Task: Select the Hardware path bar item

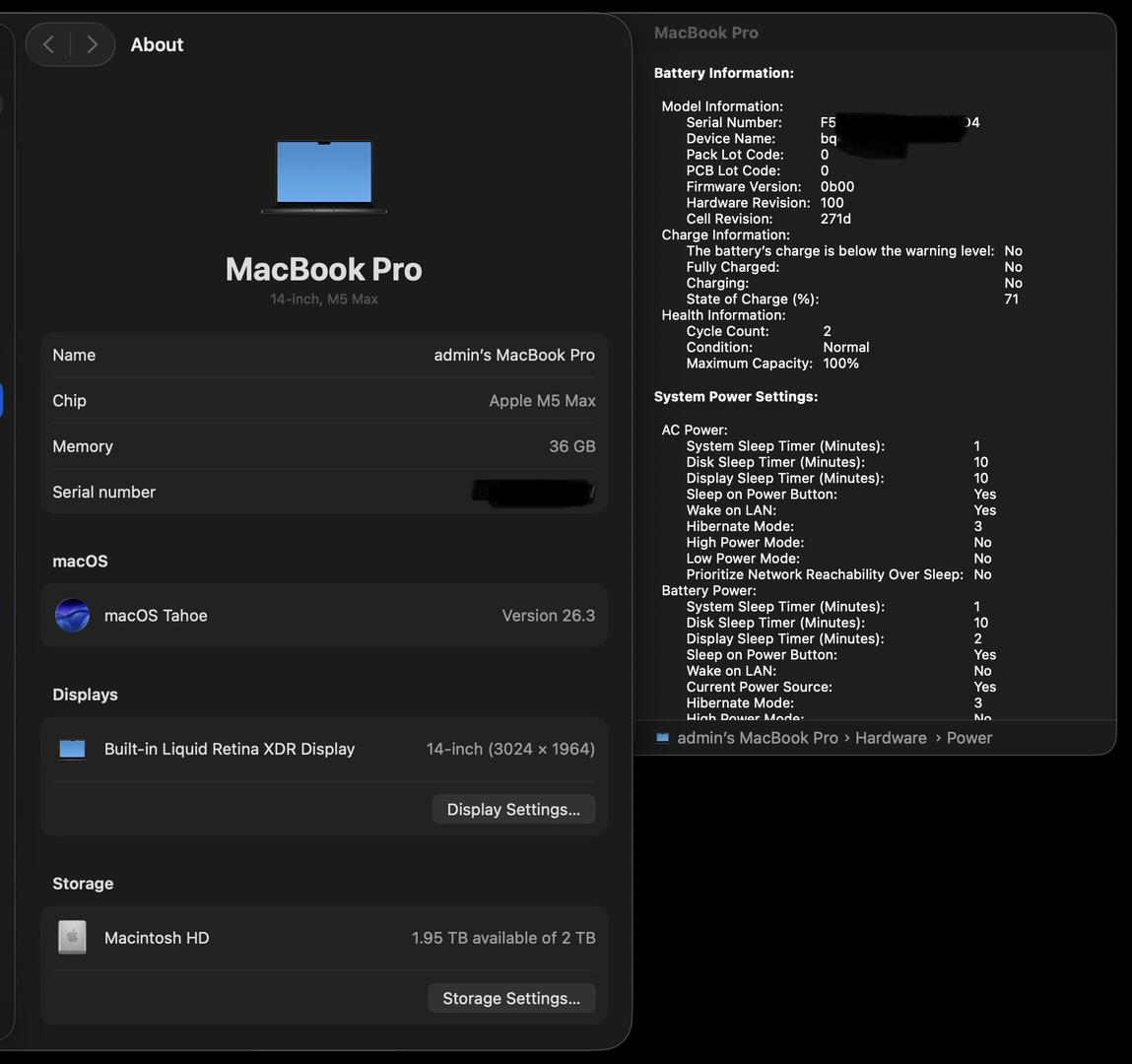Action: pyautogui.click(x=891, y=738)
